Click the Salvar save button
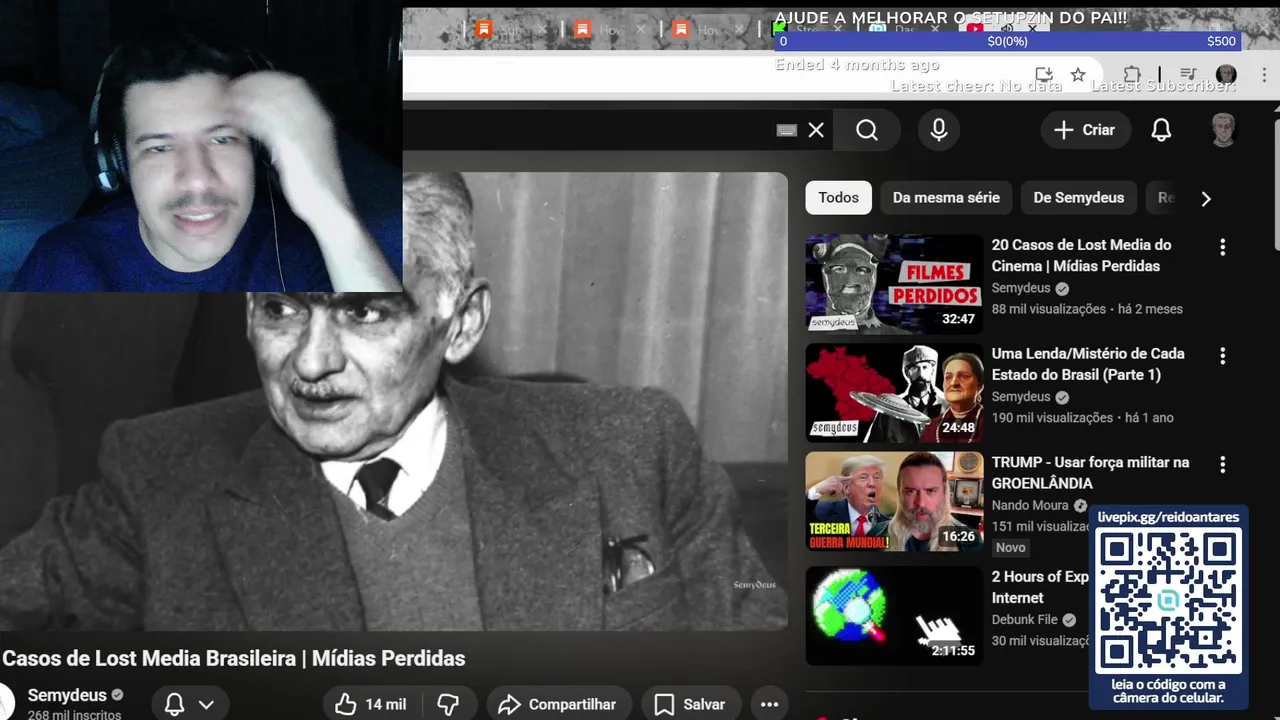This screenshot has width=1280, height=720. coord(690,705)
